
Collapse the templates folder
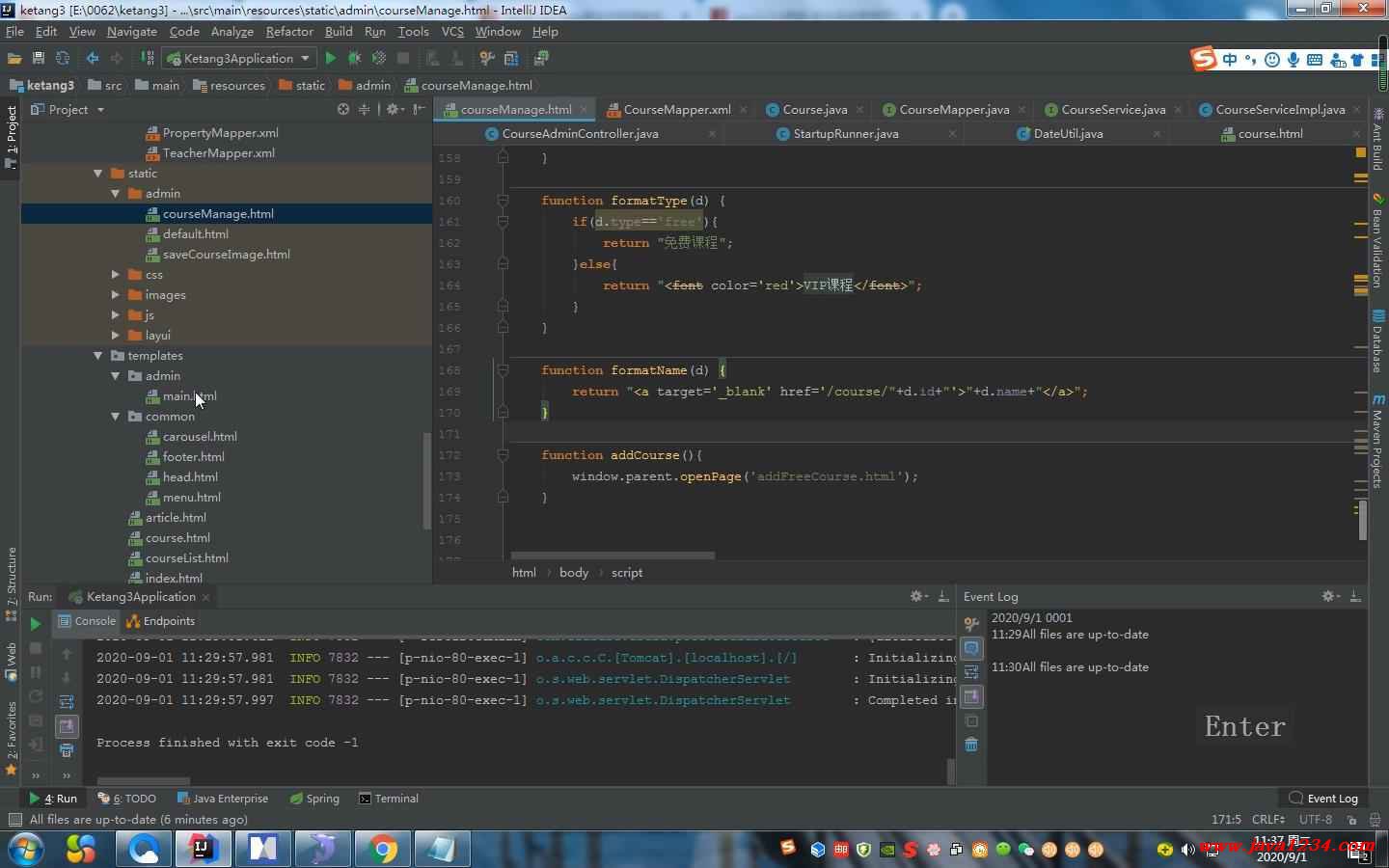[x=97, y=356]
